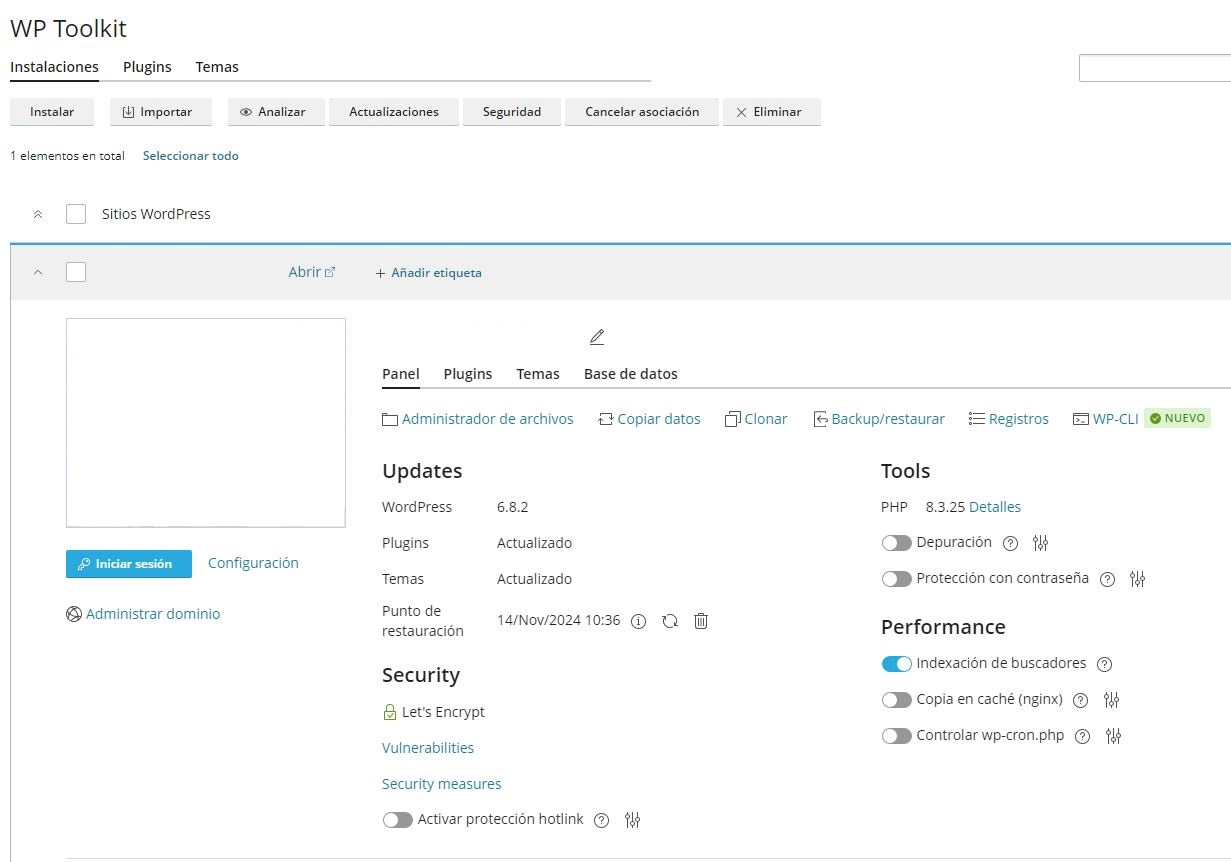
Task: Check the Sitios WordPress checkbox
Action: pos(76,214)
